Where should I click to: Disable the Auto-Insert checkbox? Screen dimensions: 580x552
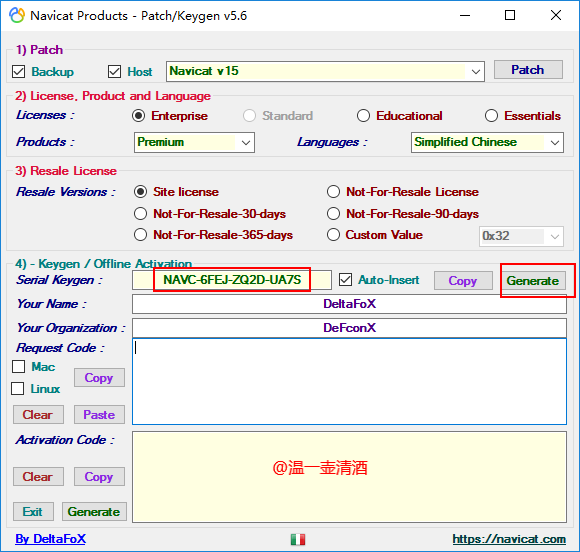345,280
